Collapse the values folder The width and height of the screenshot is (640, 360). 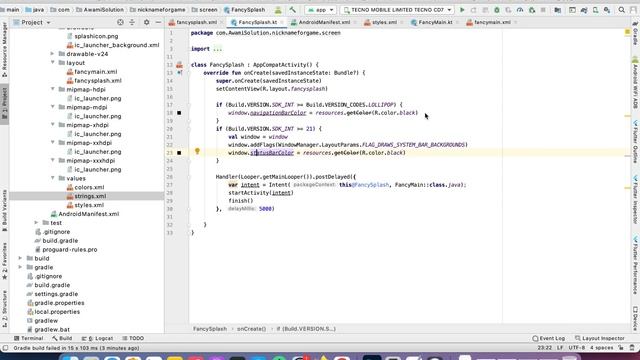[52, 178]
